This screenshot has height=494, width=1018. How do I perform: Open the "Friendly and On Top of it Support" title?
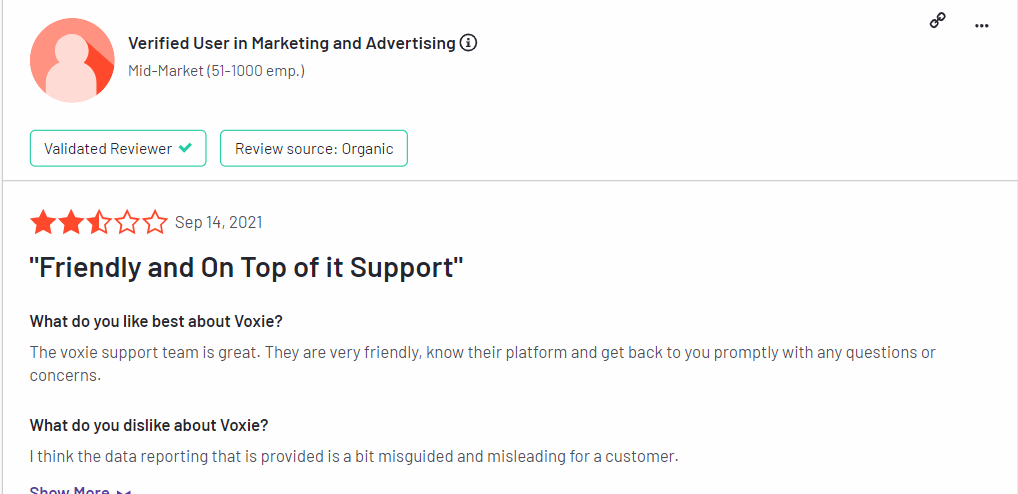[247, 268]
